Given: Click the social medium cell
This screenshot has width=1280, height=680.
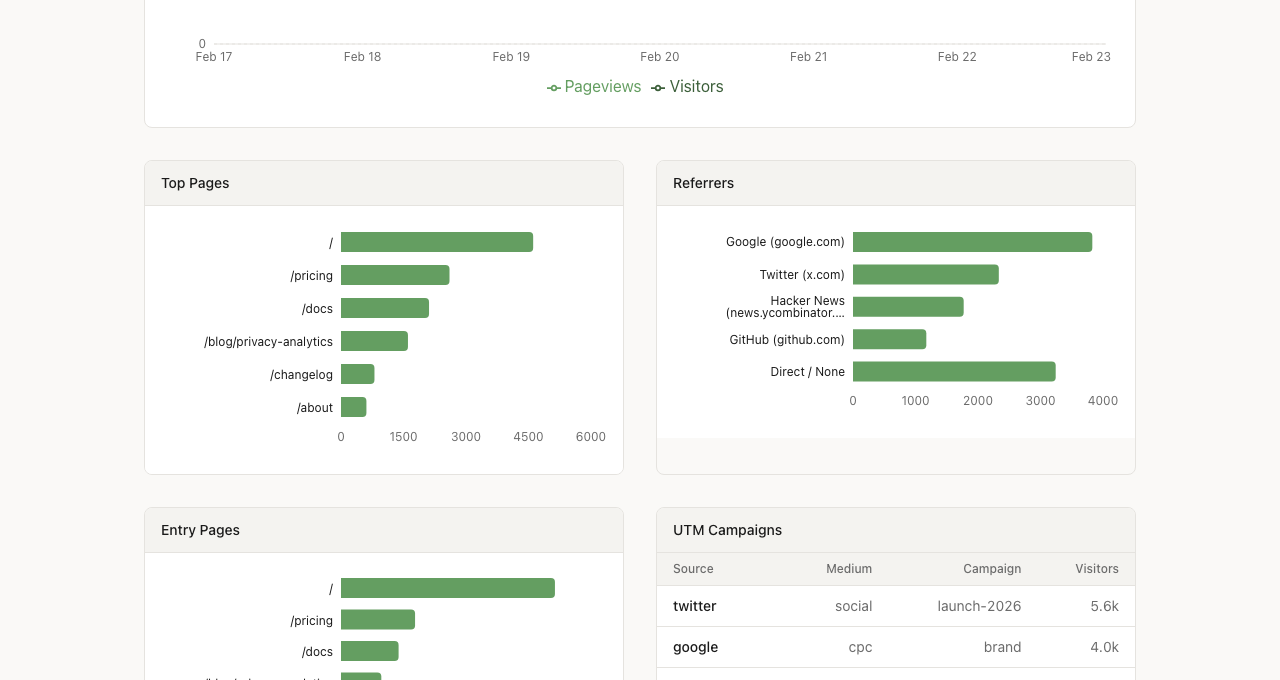Looking at the screenshot, I should pos(854,606).
